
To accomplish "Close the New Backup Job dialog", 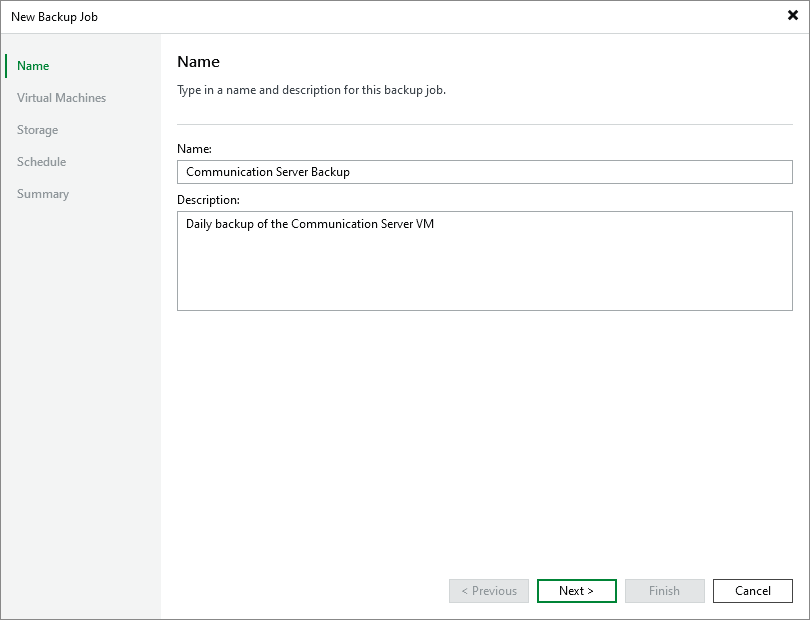I will [792, 15].
